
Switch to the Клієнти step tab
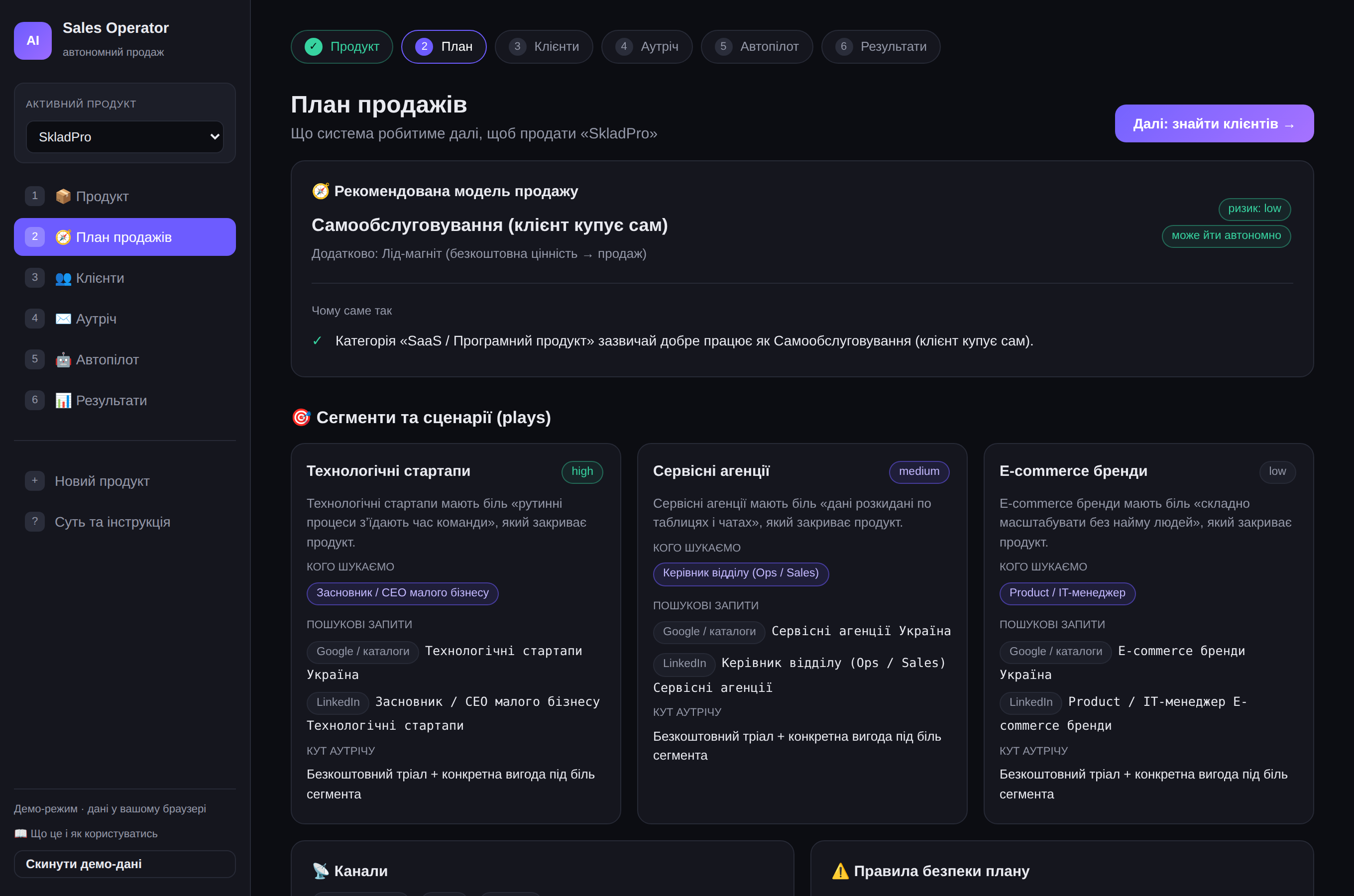pos(543,46)
